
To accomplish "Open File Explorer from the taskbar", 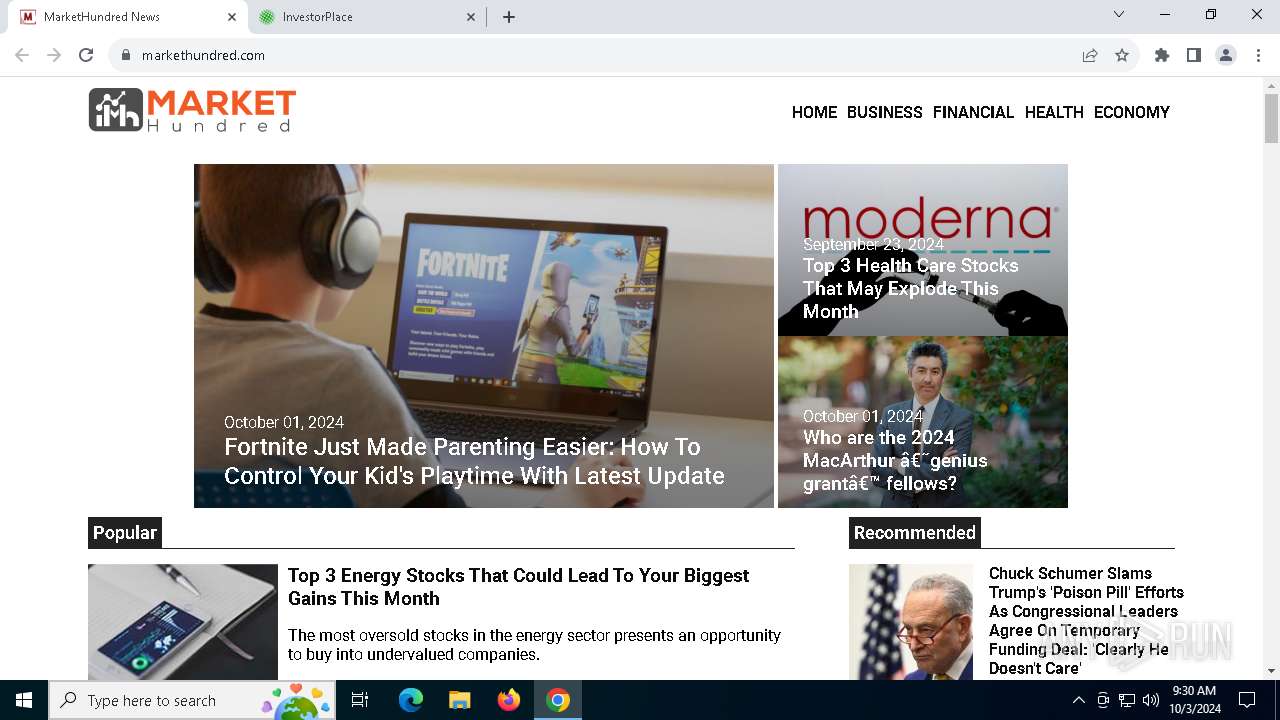I will pyautogui.click(x=459, y=700).
